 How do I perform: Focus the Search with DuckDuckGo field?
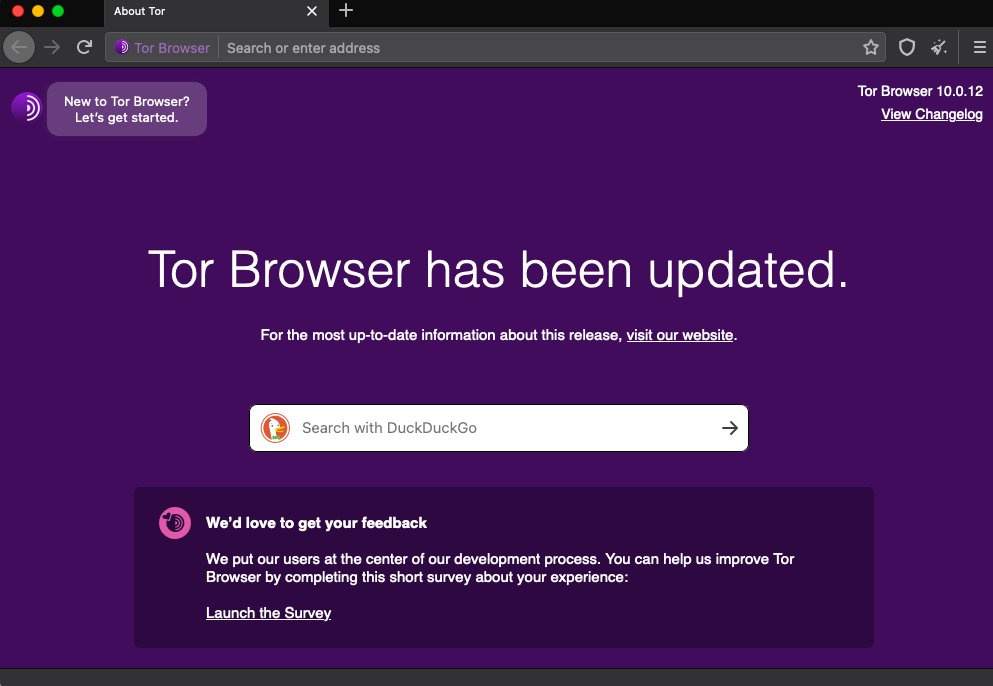tap(499, 428)
